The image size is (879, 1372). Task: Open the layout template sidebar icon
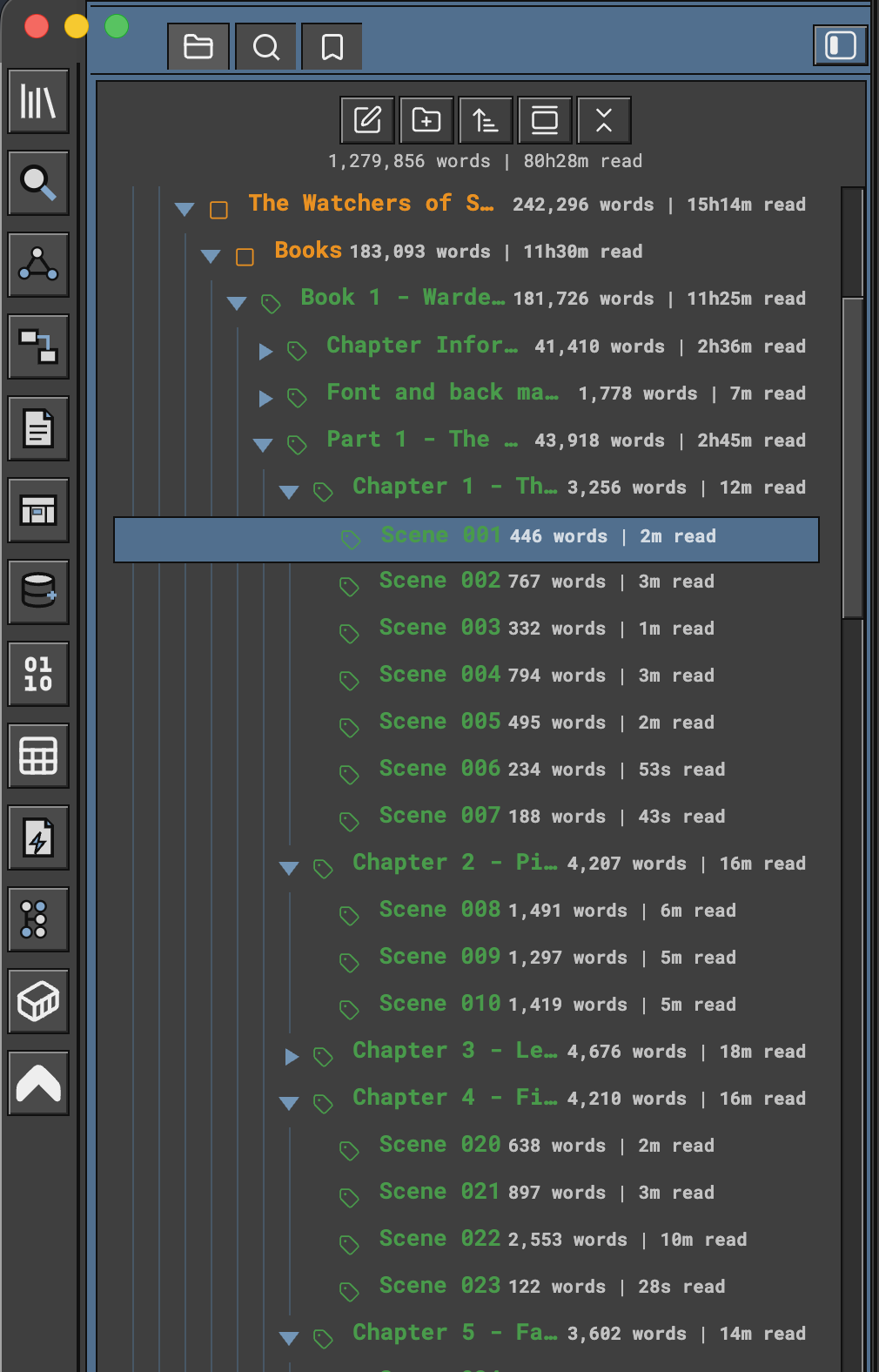[38, 510]
